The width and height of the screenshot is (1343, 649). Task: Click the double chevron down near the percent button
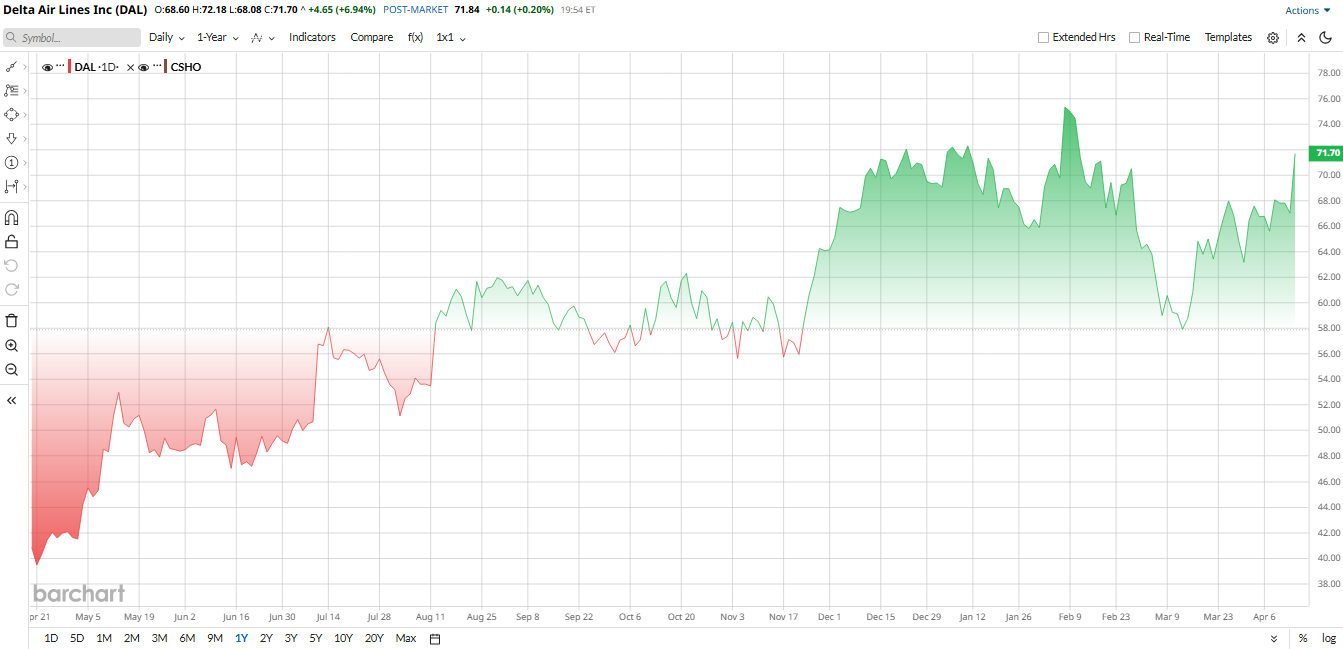1274,638
